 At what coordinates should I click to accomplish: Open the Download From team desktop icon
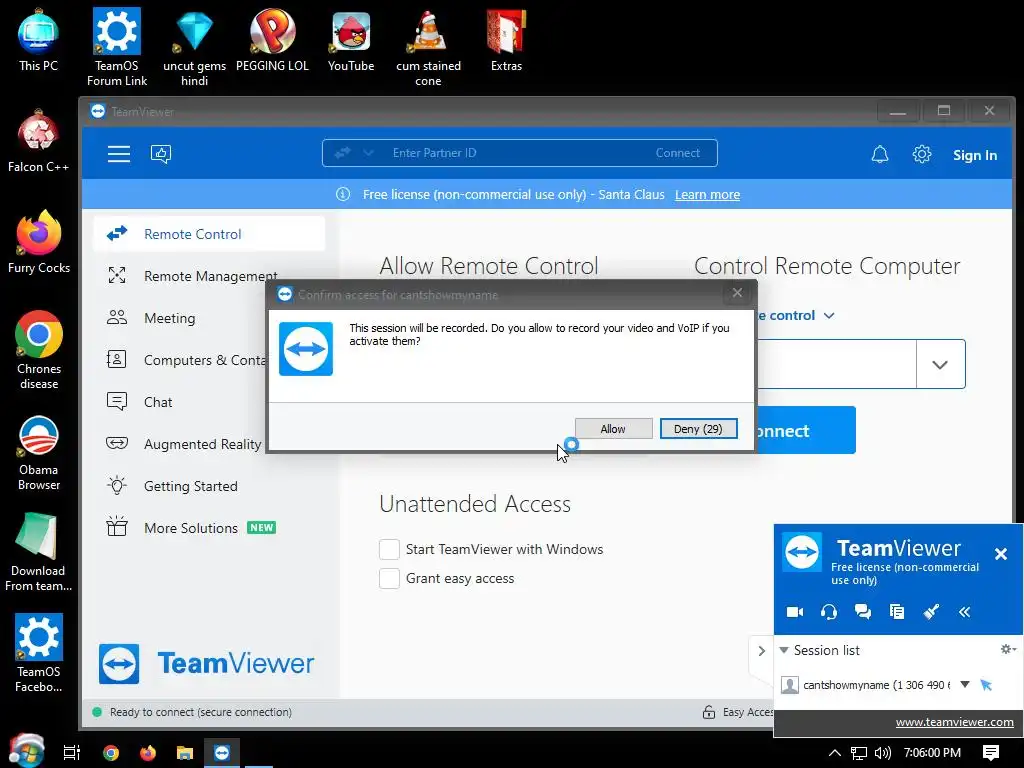(x=39, y=552)
